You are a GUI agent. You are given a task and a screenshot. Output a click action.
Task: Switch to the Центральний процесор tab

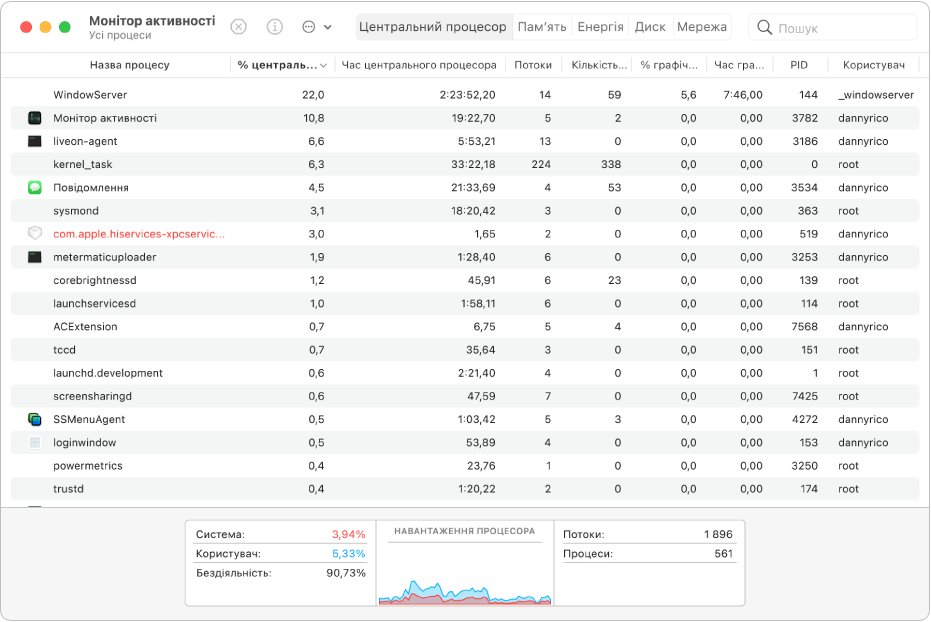[x=433, y=27]
